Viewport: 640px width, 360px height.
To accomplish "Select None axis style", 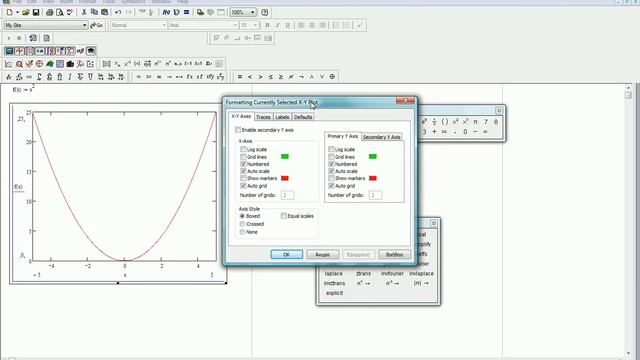I will point(242,232).
